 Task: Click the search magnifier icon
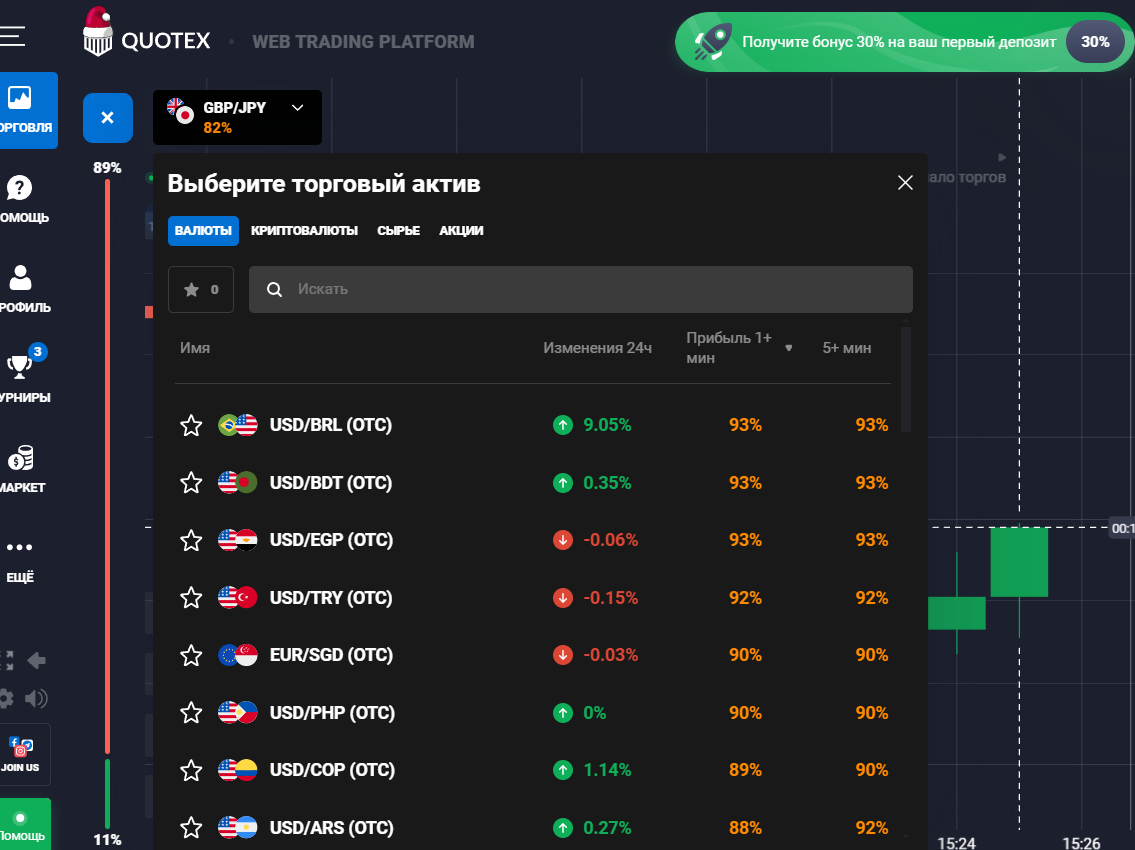[274, 290]
